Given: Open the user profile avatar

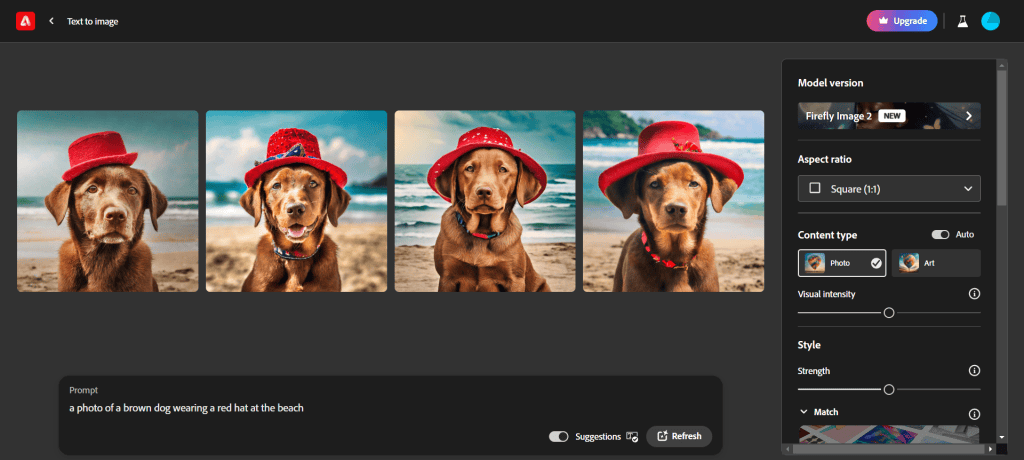Looking at the screenshot, I should pyautogui.click(x=990, y=21).
